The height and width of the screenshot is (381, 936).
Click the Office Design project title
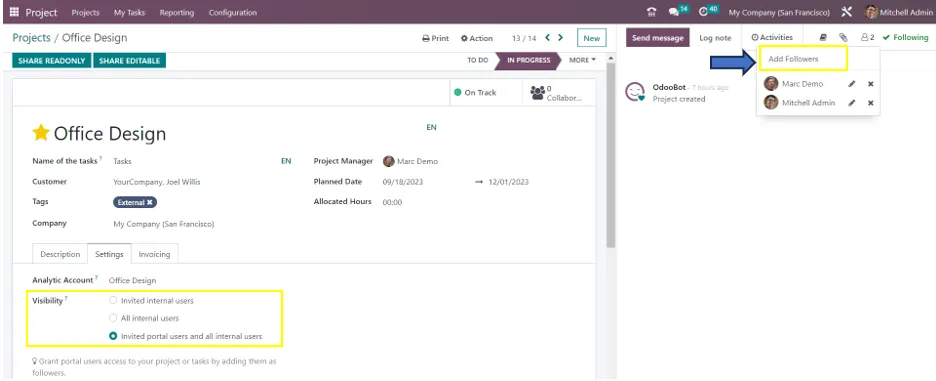click(x=110, y=133)
